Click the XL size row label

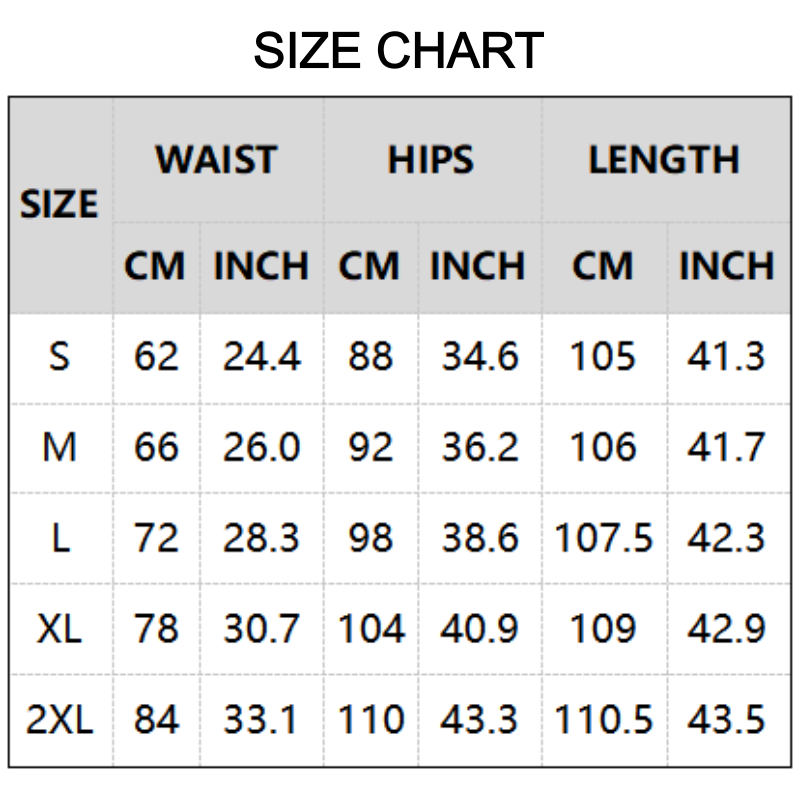pyautogui.click(x=59, y=629)
